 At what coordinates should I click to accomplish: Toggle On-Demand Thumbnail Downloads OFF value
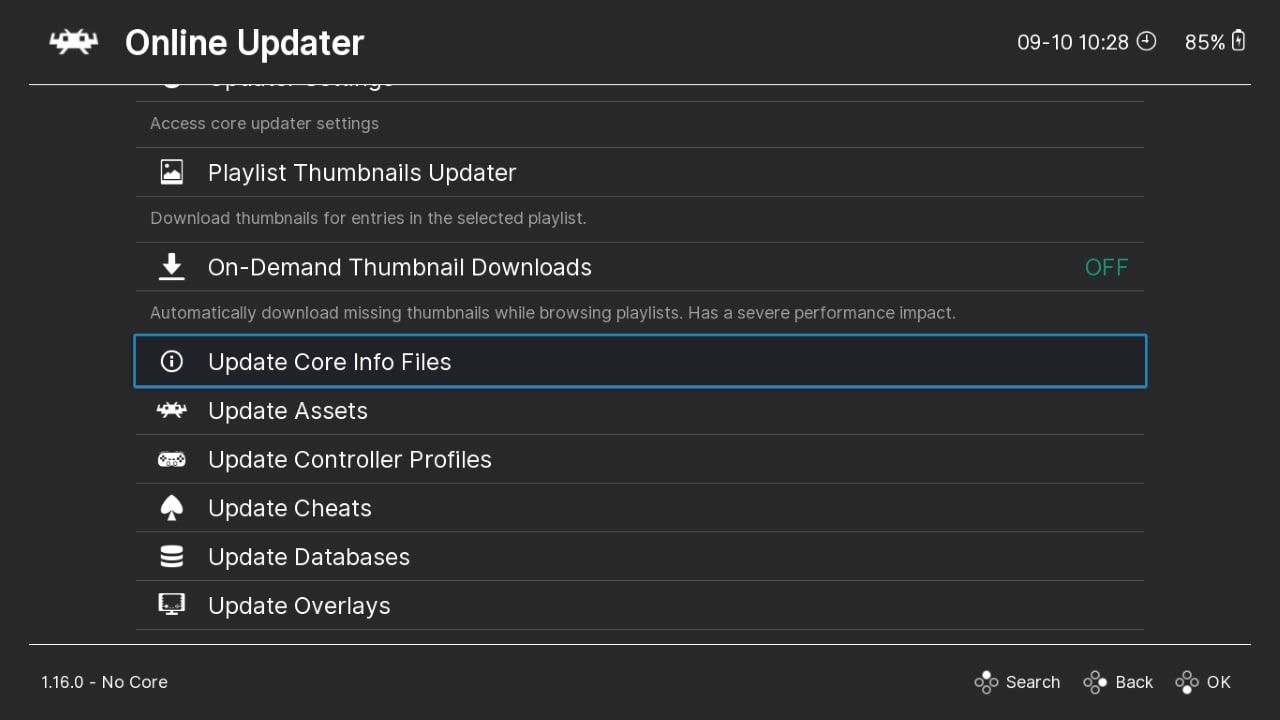[x=1106, y=267]
